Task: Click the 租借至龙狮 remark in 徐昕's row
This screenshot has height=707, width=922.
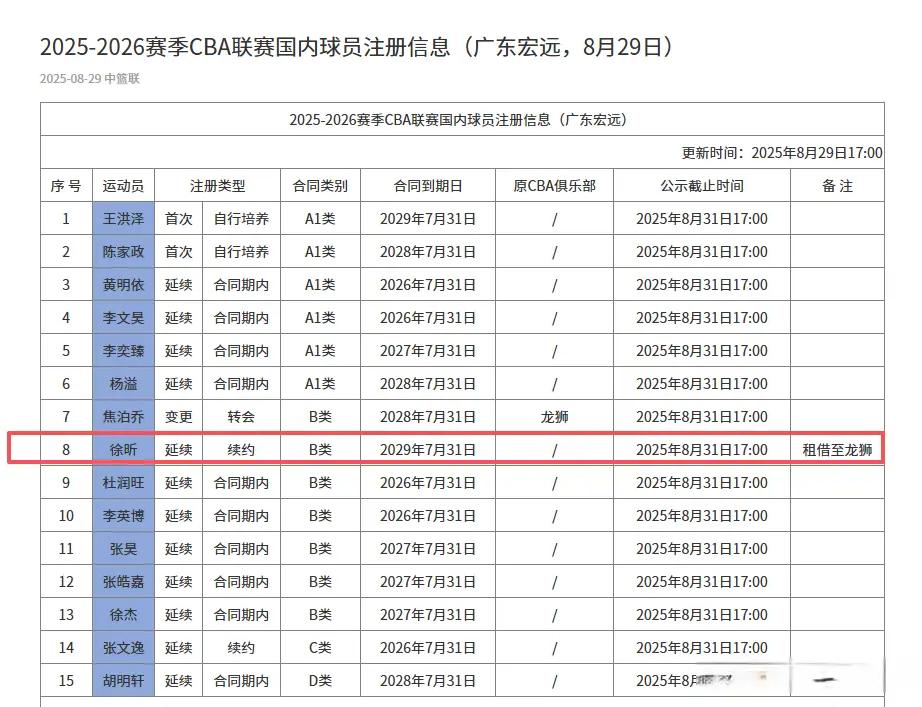Action: pos(837,450)
